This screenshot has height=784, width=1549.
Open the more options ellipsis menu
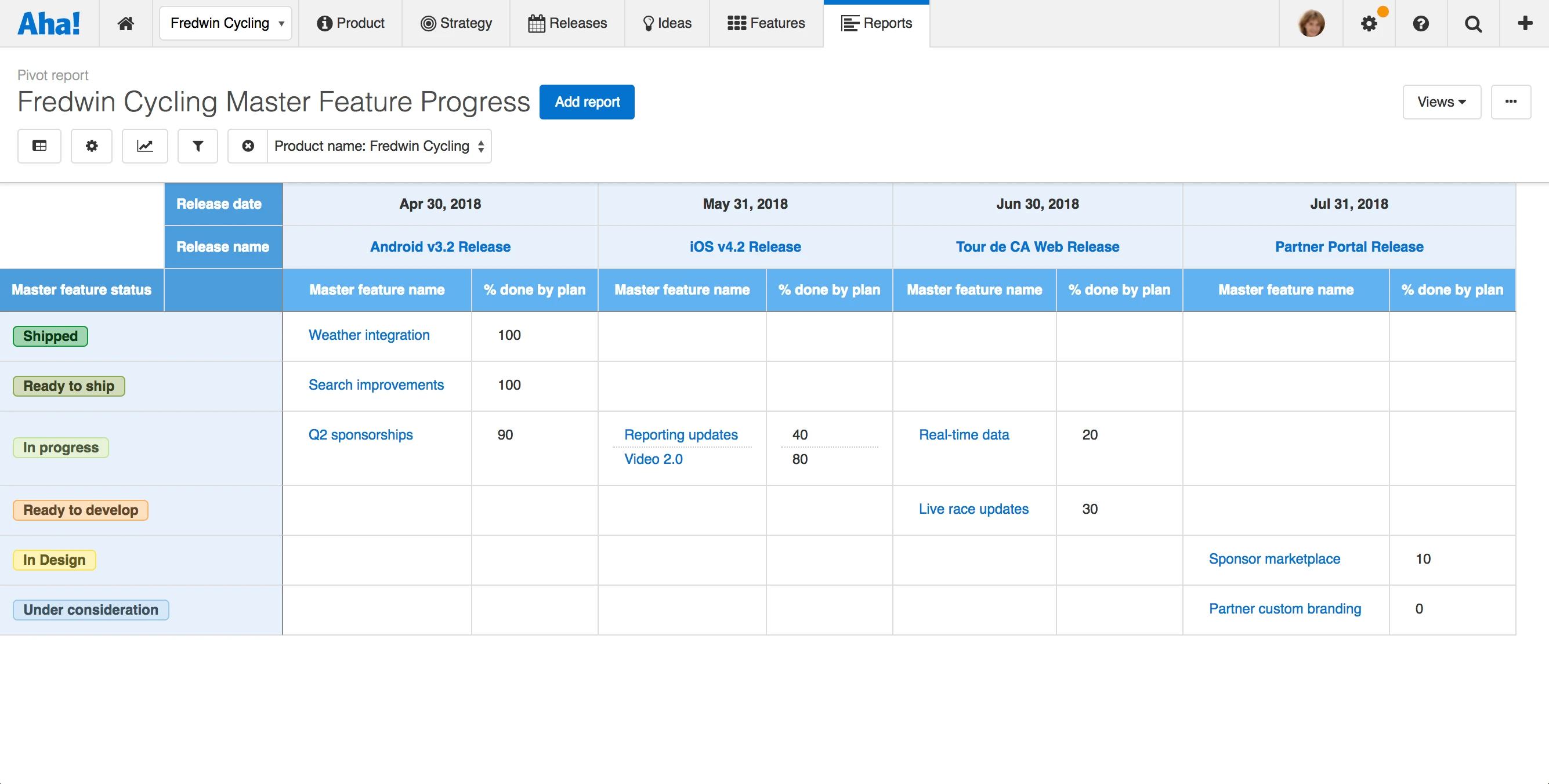click(x=1511, y=102)
